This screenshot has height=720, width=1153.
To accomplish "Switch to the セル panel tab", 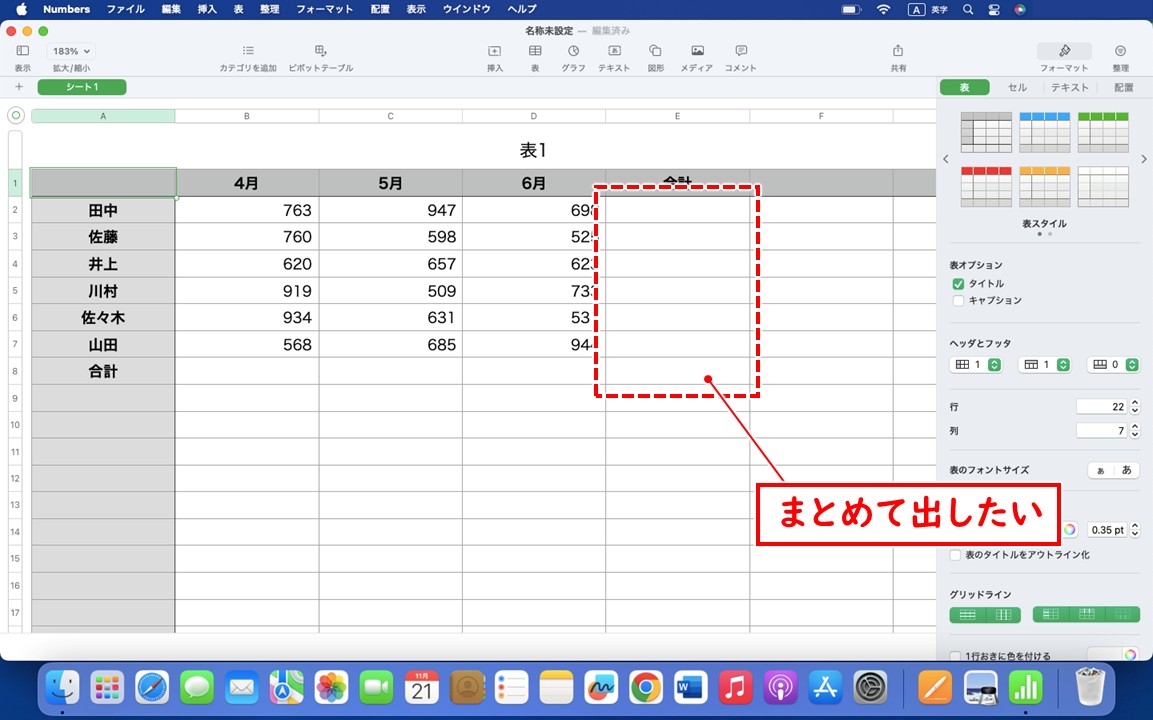I will [x=1017, y=87].
